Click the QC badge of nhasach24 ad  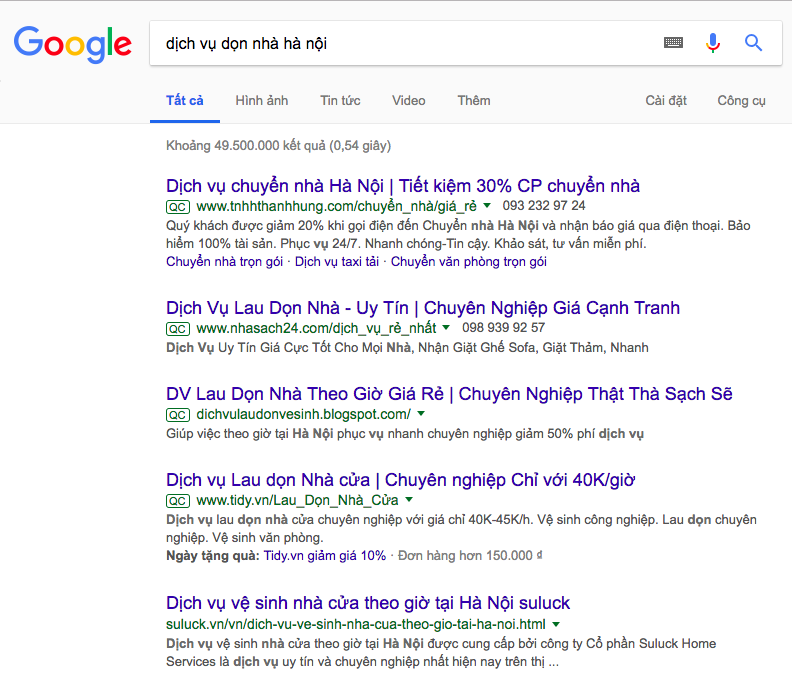pos(178,329)
